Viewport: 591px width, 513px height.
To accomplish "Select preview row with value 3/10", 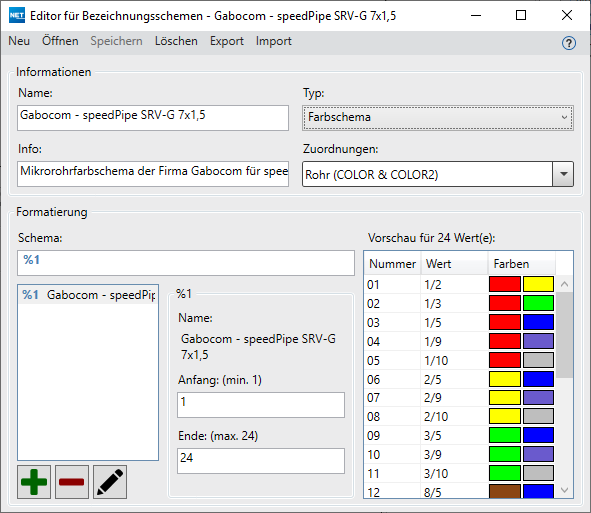I will tap(460, 473).
